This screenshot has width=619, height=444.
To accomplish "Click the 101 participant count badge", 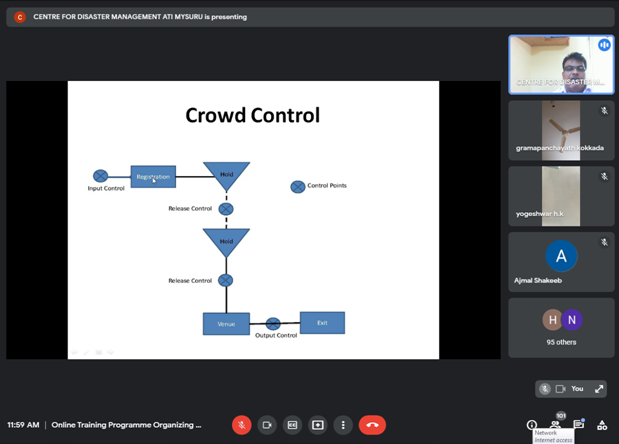I will pos(561,416).
